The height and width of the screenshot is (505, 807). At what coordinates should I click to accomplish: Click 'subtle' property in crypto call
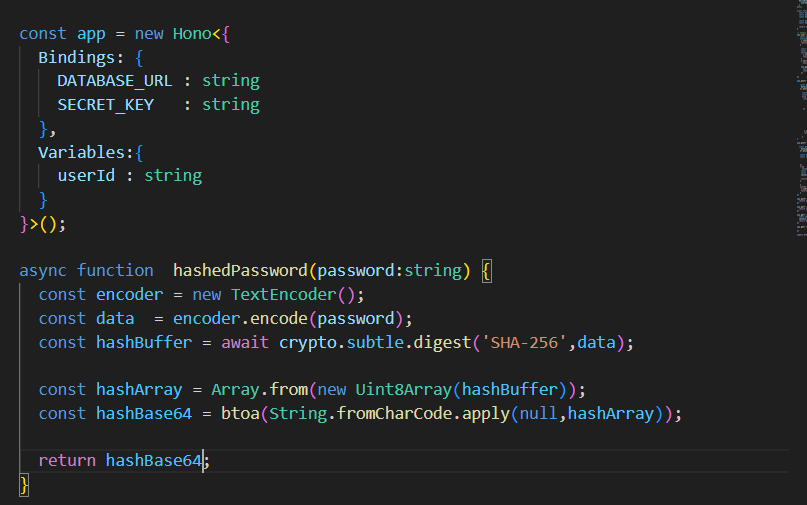[x=375, y=342]
